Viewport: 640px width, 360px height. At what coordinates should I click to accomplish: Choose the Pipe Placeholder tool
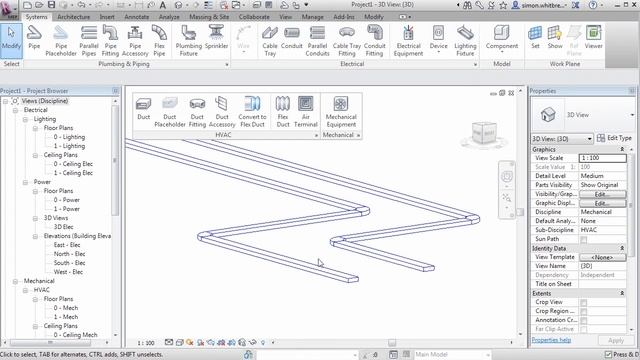pos(61,41)
